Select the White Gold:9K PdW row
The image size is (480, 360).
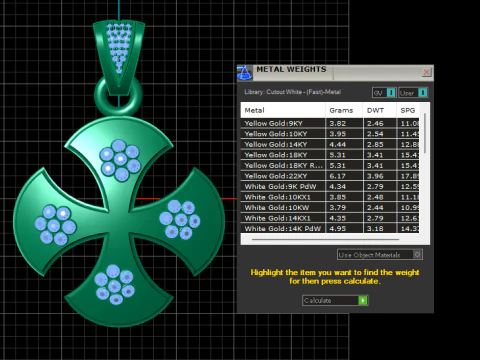click(330, 187)
